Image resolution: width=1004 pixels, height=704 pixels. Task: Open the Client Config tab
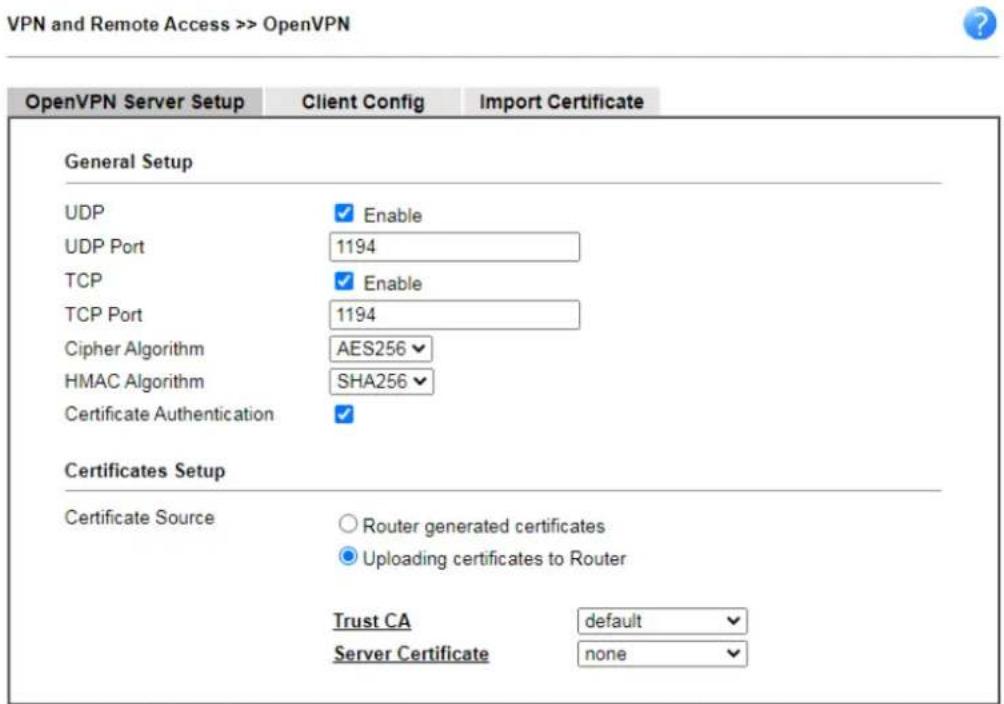tap(363, 102)
